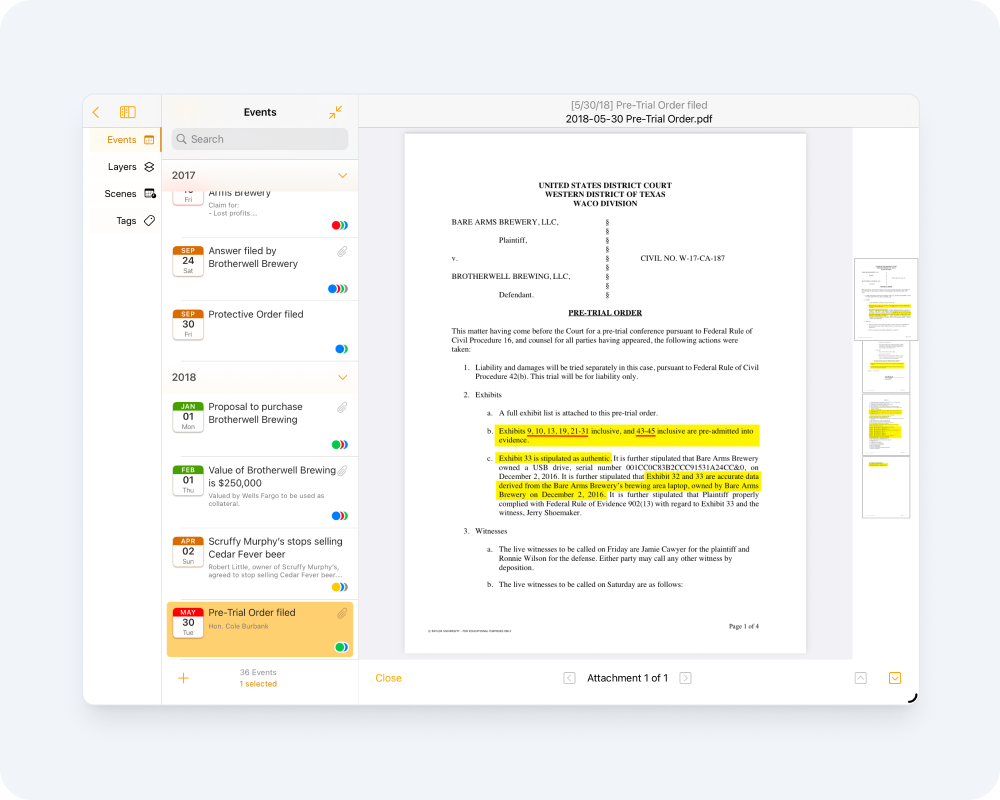Collapse the Events list using arrows icon

(x=335, y=112)
